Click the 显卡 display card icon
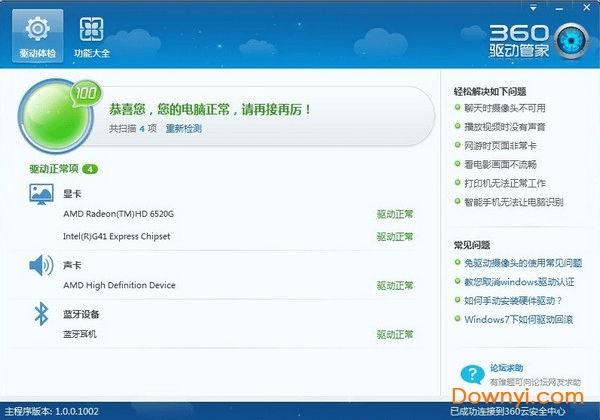The image size is (600, 420). (x=41, y=196)
